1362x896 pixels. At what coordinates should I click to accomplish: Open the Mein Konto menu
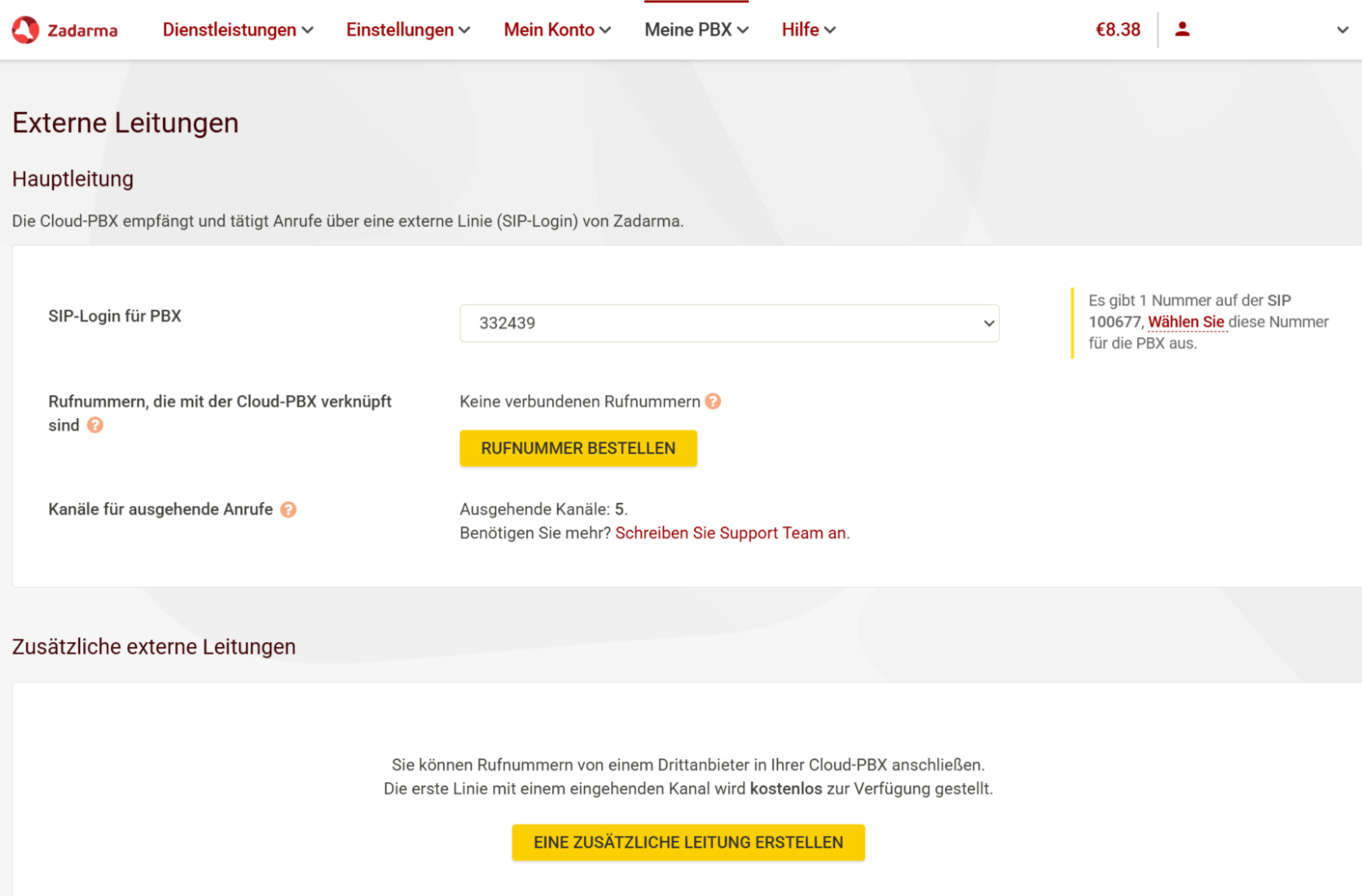(x=550, y=29)
